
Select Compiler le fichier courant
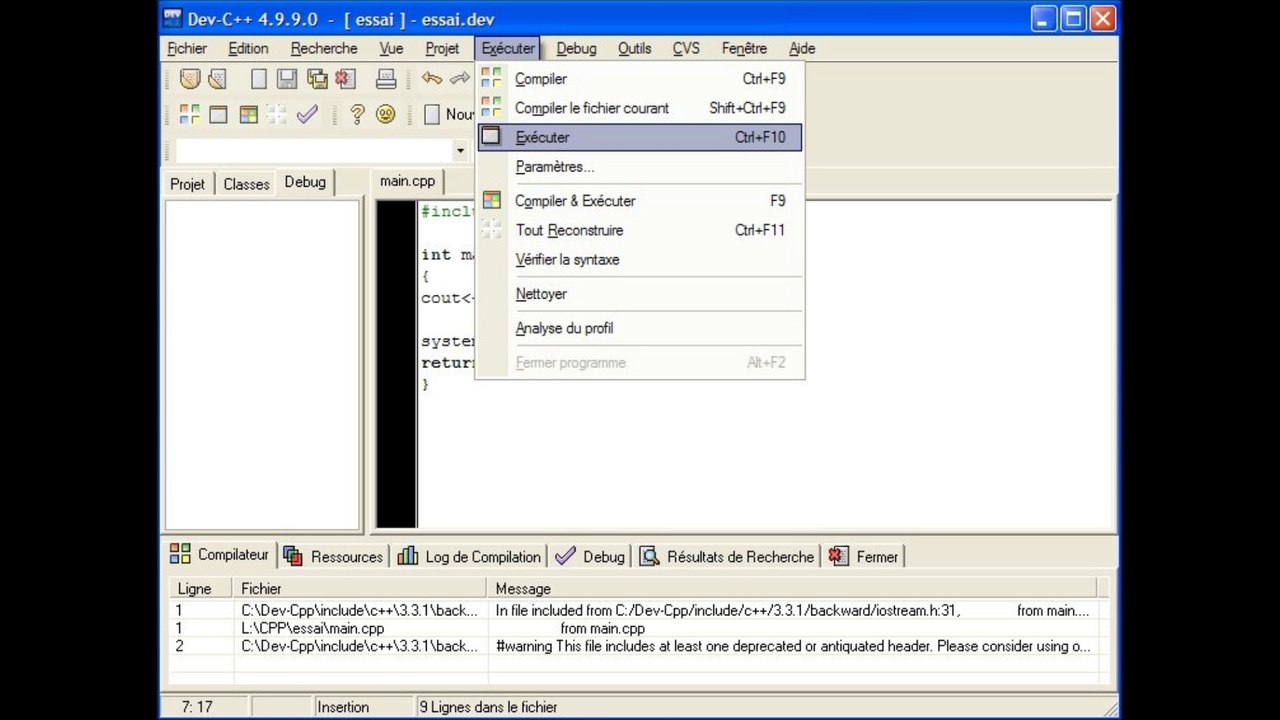640,107
